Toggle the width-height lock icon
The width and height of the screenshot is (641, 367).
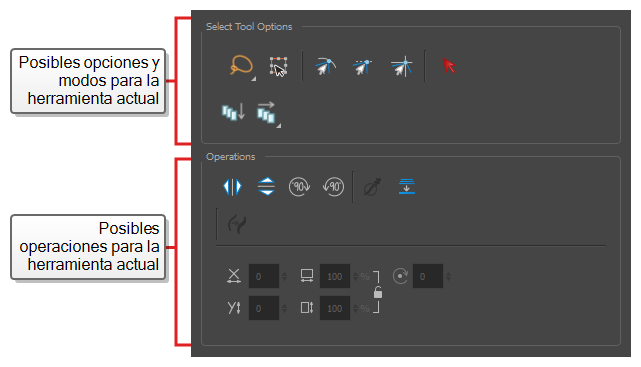[378, 293]
